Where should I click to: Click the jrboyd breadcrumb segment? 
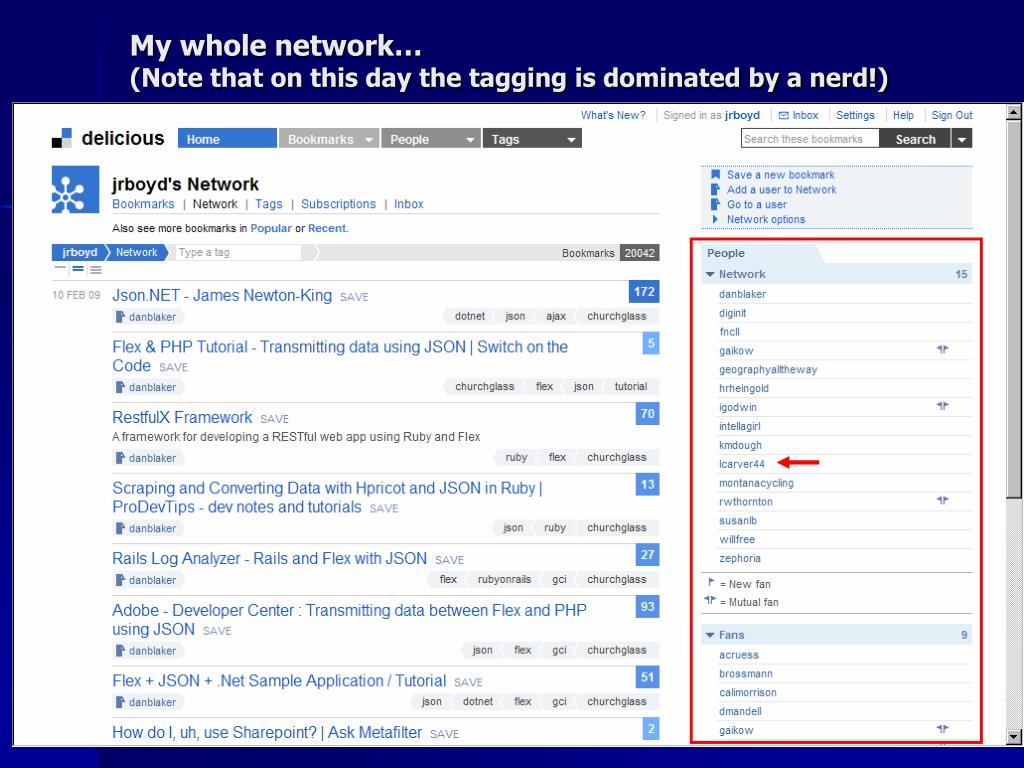click(79, 252)
